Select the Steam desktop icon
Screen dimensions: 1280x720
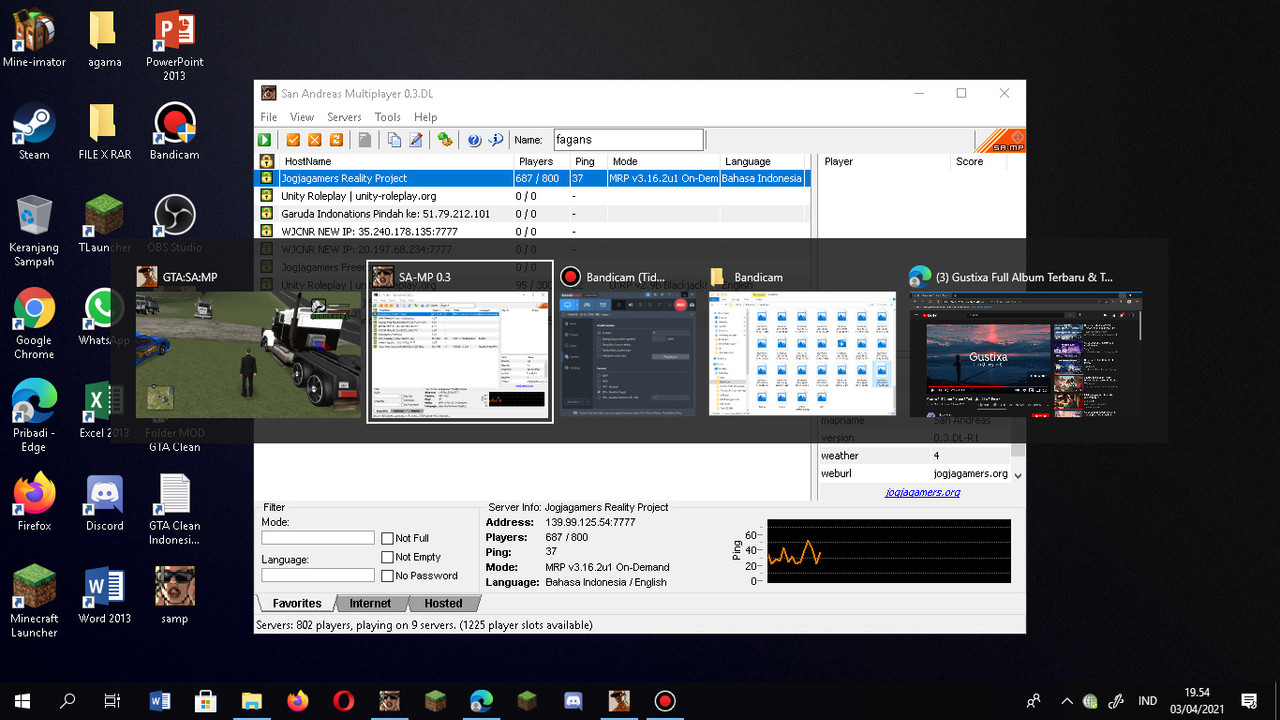(34, 132)
